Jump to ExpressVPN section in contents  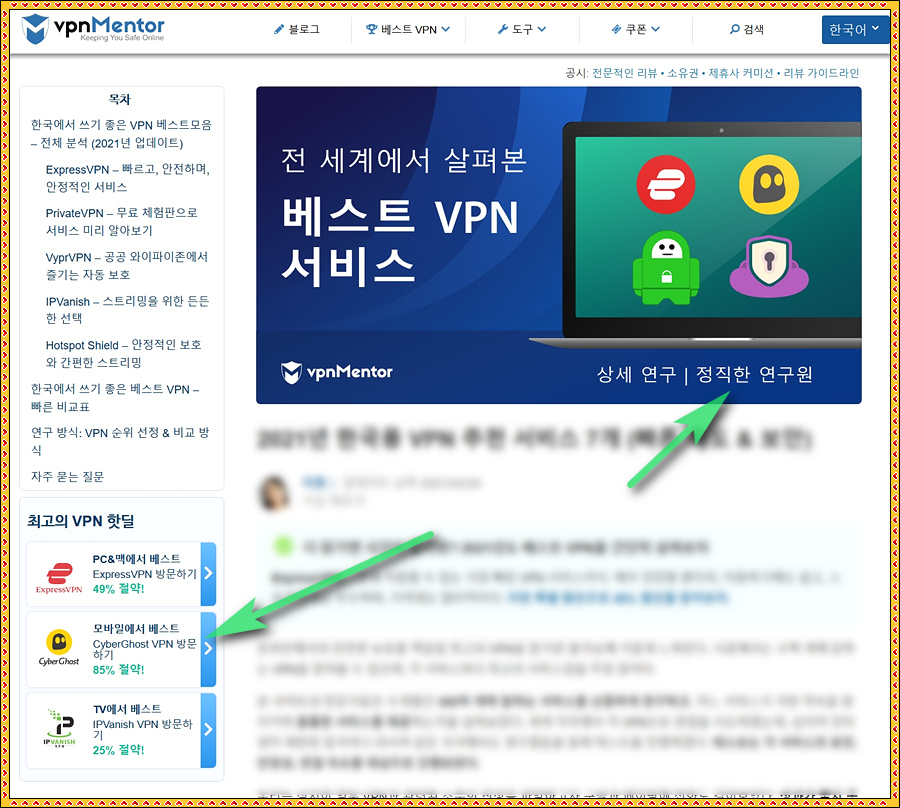pyautogui.click(x=128, y=178)
